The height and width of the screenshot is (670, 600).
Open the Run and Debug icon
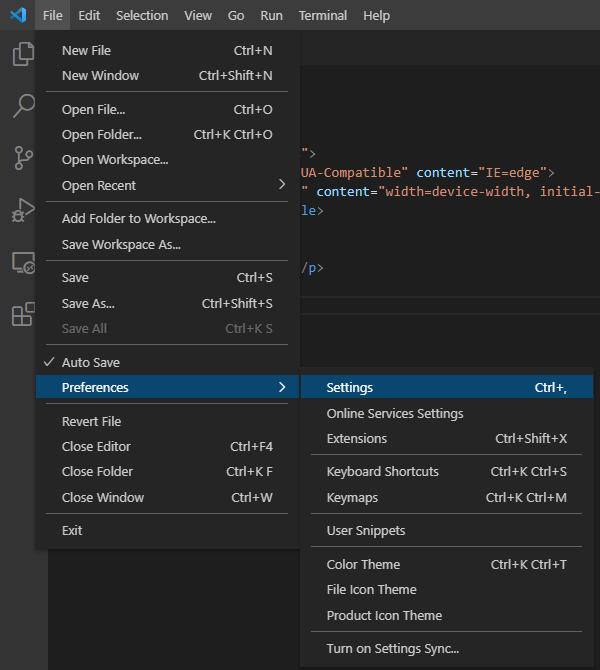pos(23,210)
